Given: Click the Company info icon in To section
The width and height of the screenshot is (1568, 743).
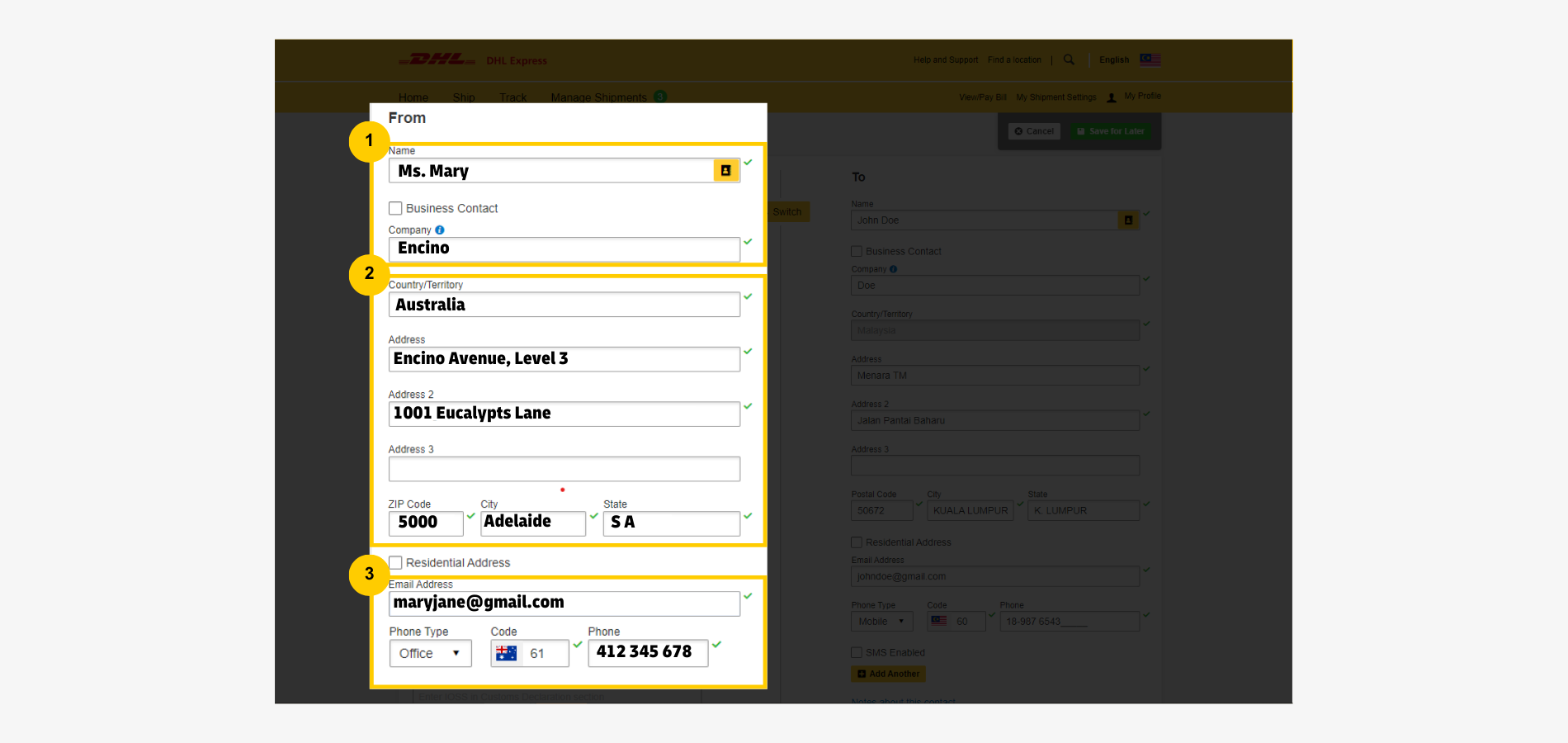Looking at the screenshot, I should 893,269.
